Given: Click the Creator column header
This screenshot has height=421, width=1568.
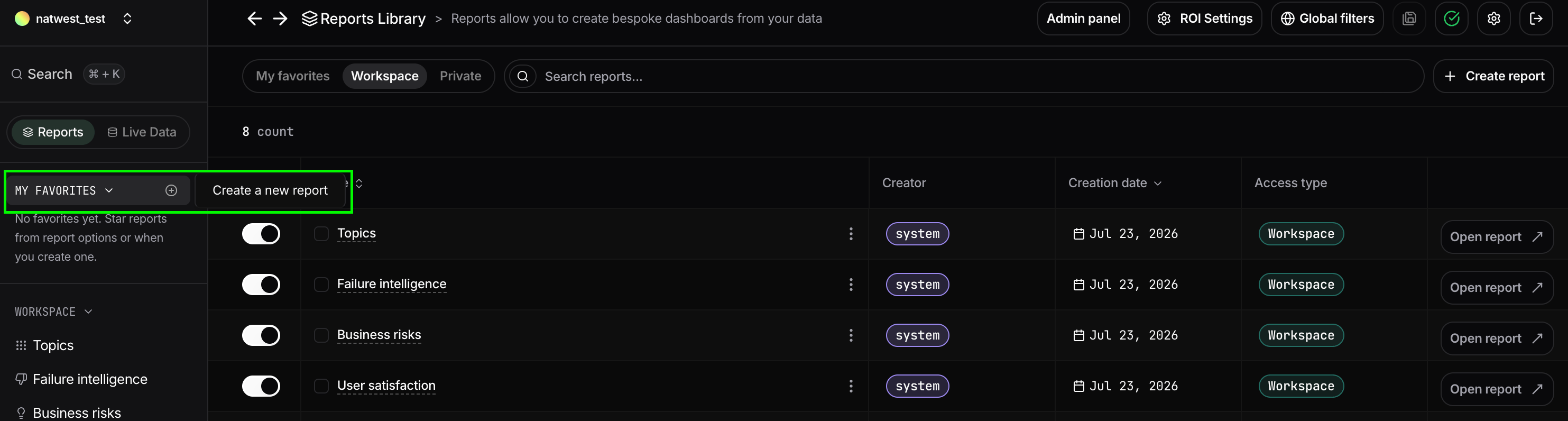Looking at the screenshot, I should (x=904, y=184).
